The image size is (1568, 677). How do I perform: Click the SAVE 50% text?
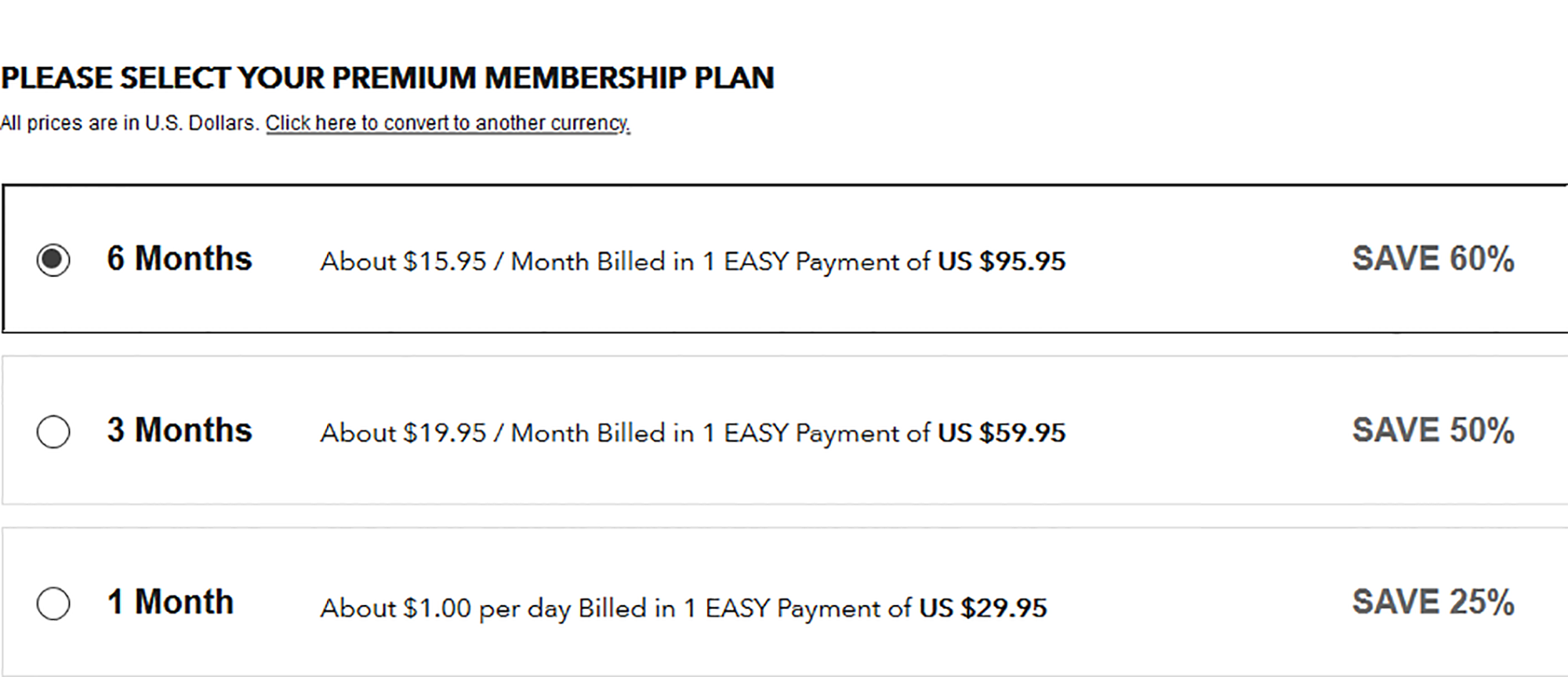(x=1432, y=431)
